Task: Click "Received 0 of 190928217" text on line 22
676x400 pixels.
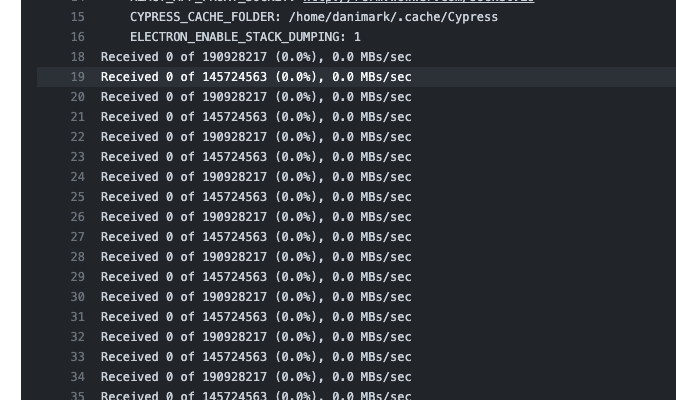Action: click(184, 137)
